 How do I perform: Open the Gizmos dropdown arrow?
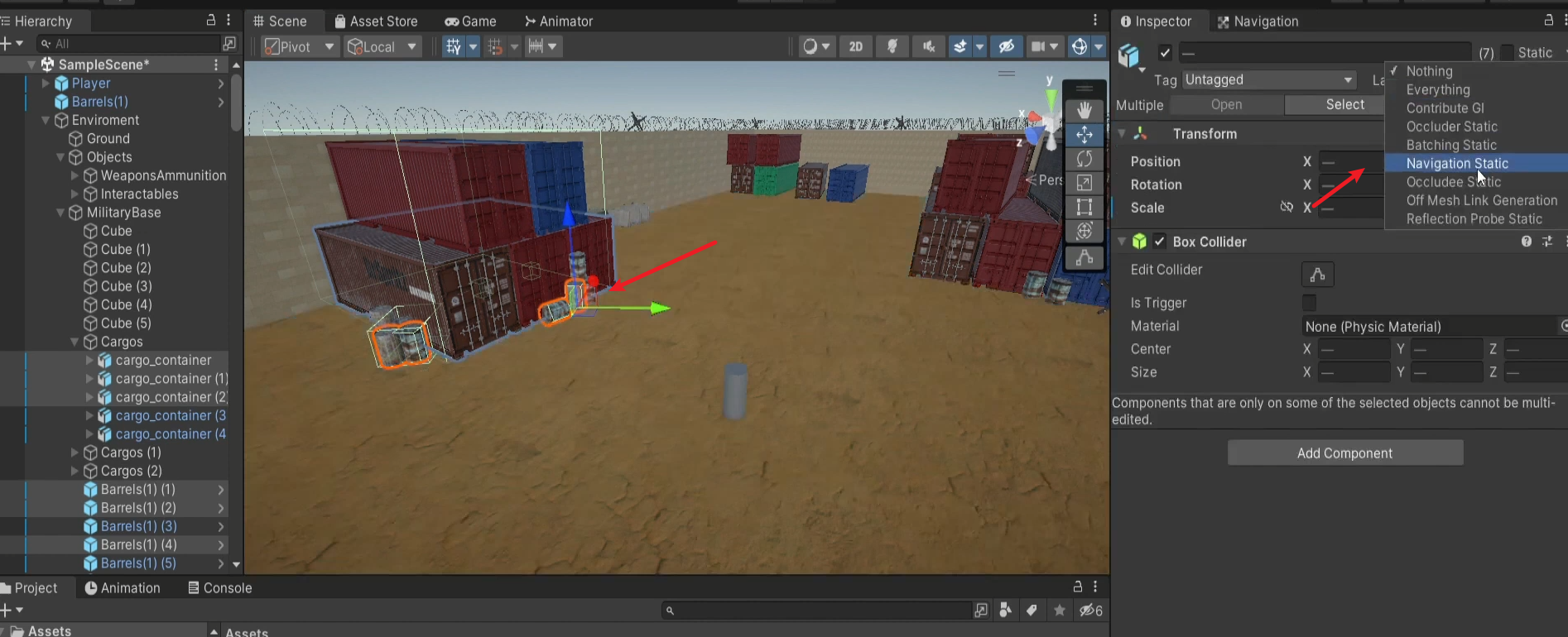point(1099,46)
